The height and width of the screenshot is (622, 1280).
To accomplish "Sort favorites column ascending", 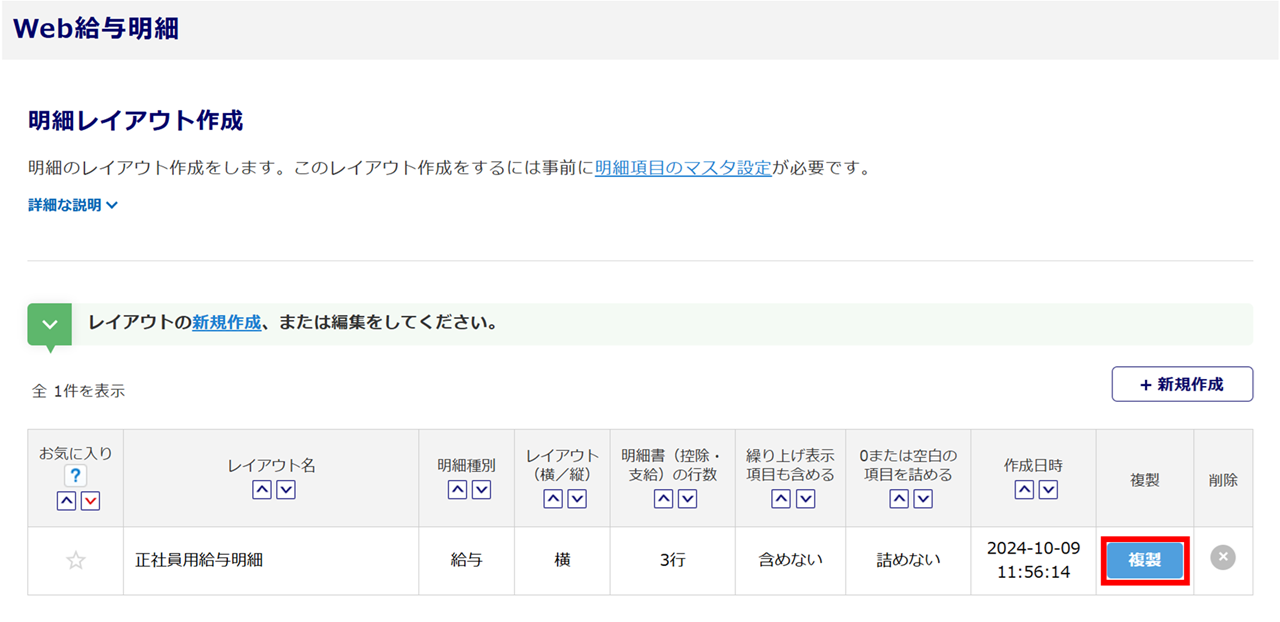I will point(66,501).
